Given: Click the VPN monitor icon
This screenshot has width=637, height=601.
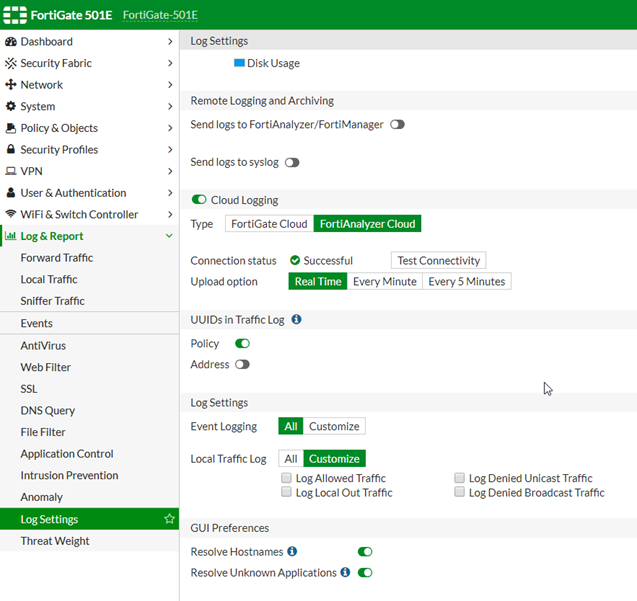Looking at the screenshot, I should pos(11,171).
